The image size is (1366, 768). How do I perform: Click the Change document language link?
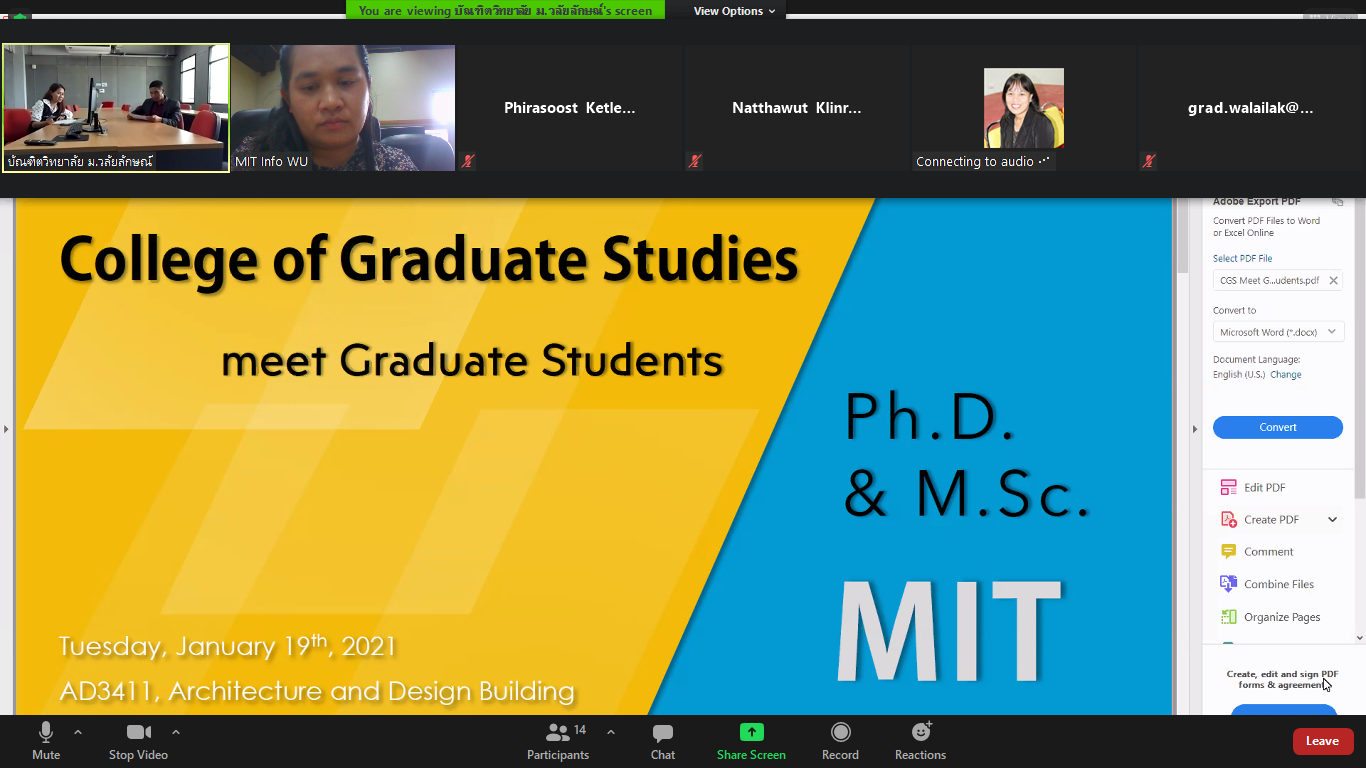tap(1285, 375)
